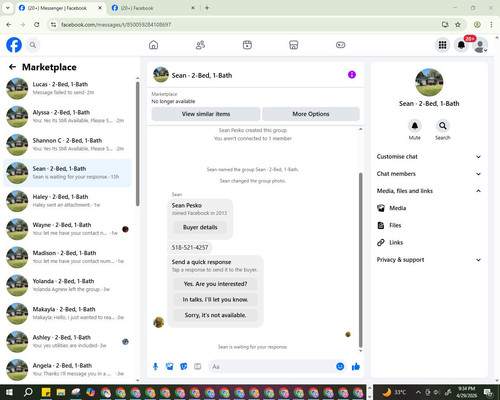Image resolution: width=500 pixels, height=400 pixels.
Task: Open the nine-dot menu grid icon
Action: coord(442,45)
